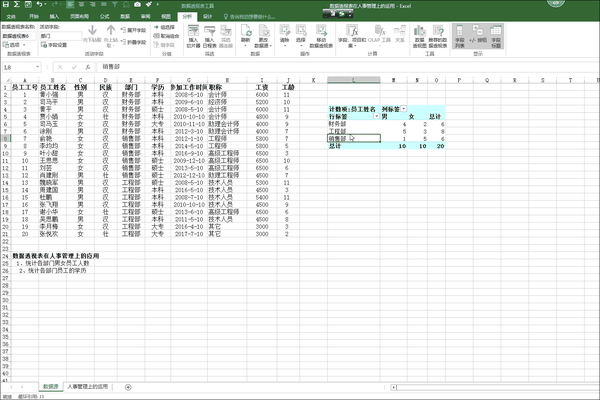Insert a timeline with 插入日程表
The width and height of the screenshot is (600, 400).
click(x=209, y=36)
